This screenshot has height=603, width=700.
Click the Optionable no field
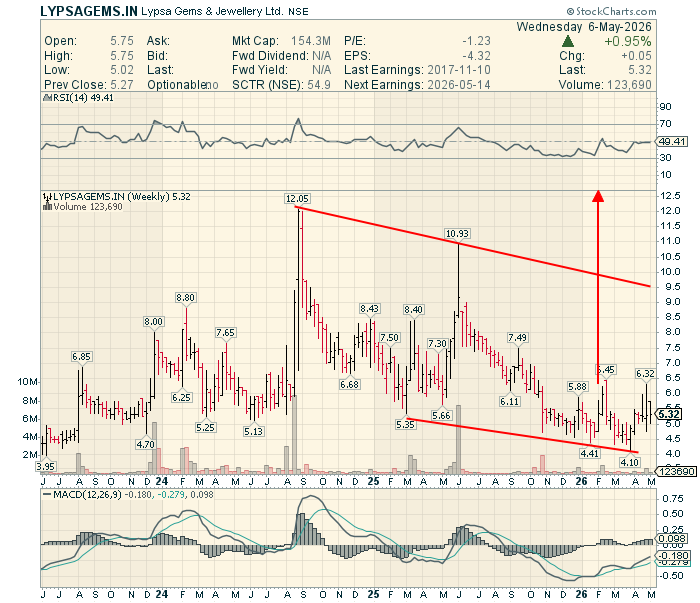tap(183, 85)
